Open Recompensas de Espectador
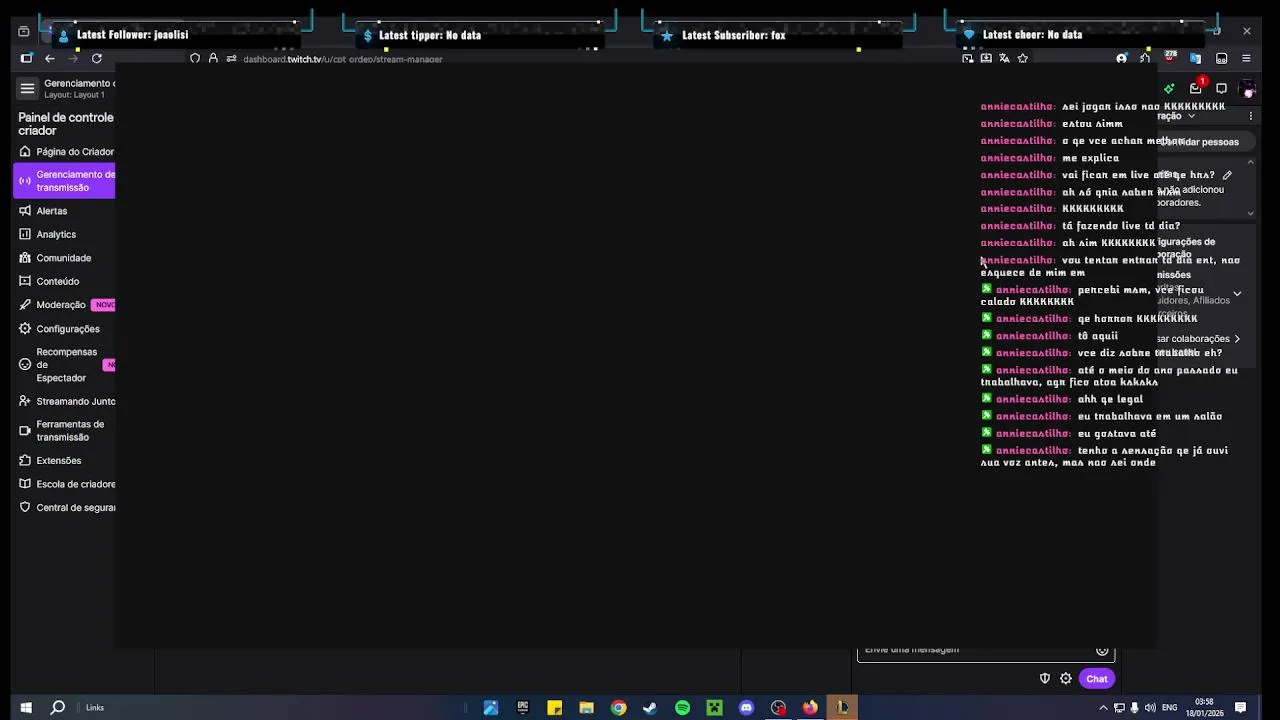Screen dimensions: 1280x720 pyautogui.click(x=66, y=365)
